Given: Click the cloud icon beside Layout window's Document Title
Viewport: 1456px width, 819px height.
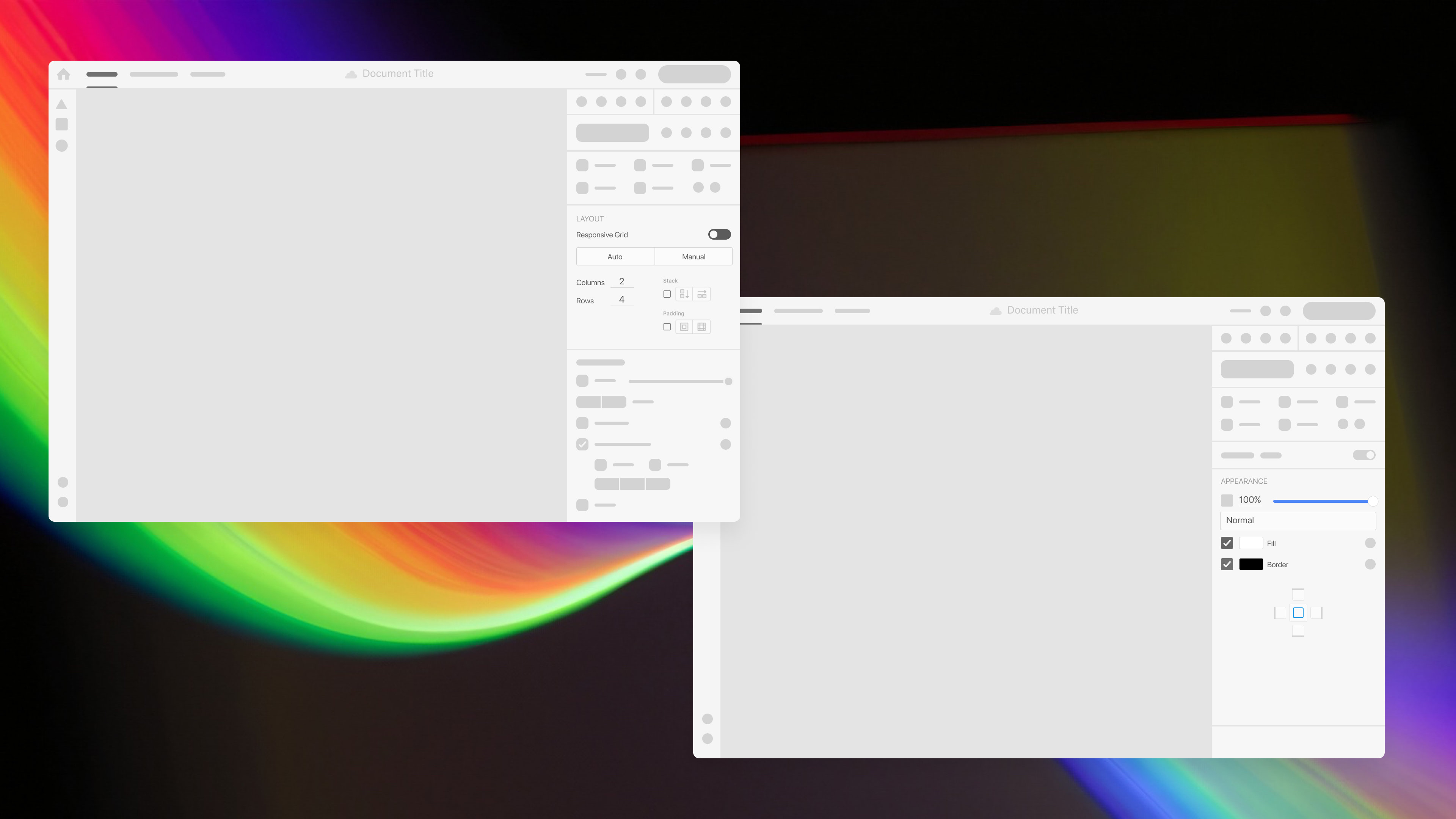Looking at the screenshot, I should [351, 74].
